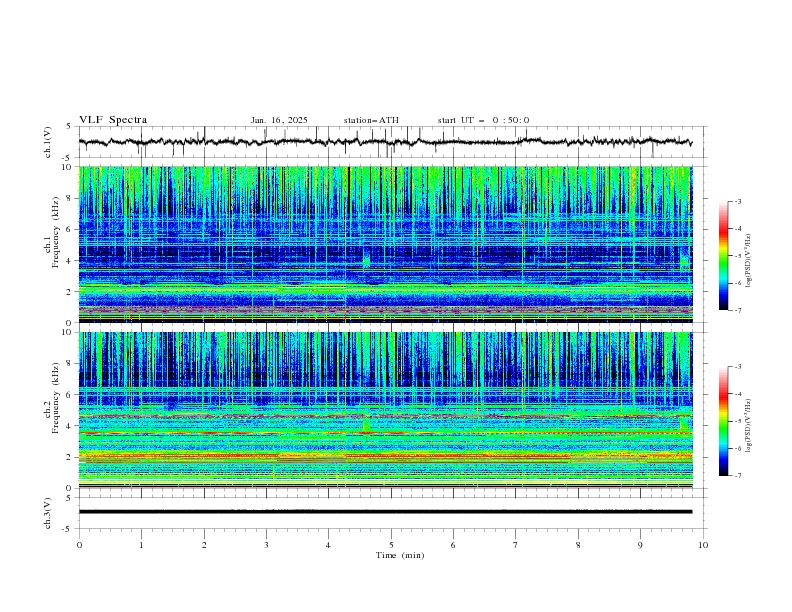This screenshot has width=792, height=612.
Task: Click time axis tick label "1"
Action: (141, 545)
